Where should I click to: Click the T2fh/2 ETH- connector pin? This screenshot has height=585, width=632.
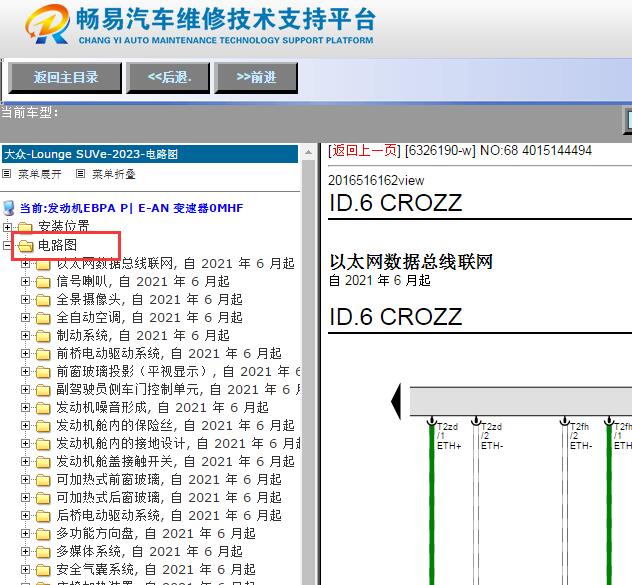(565, 422)
